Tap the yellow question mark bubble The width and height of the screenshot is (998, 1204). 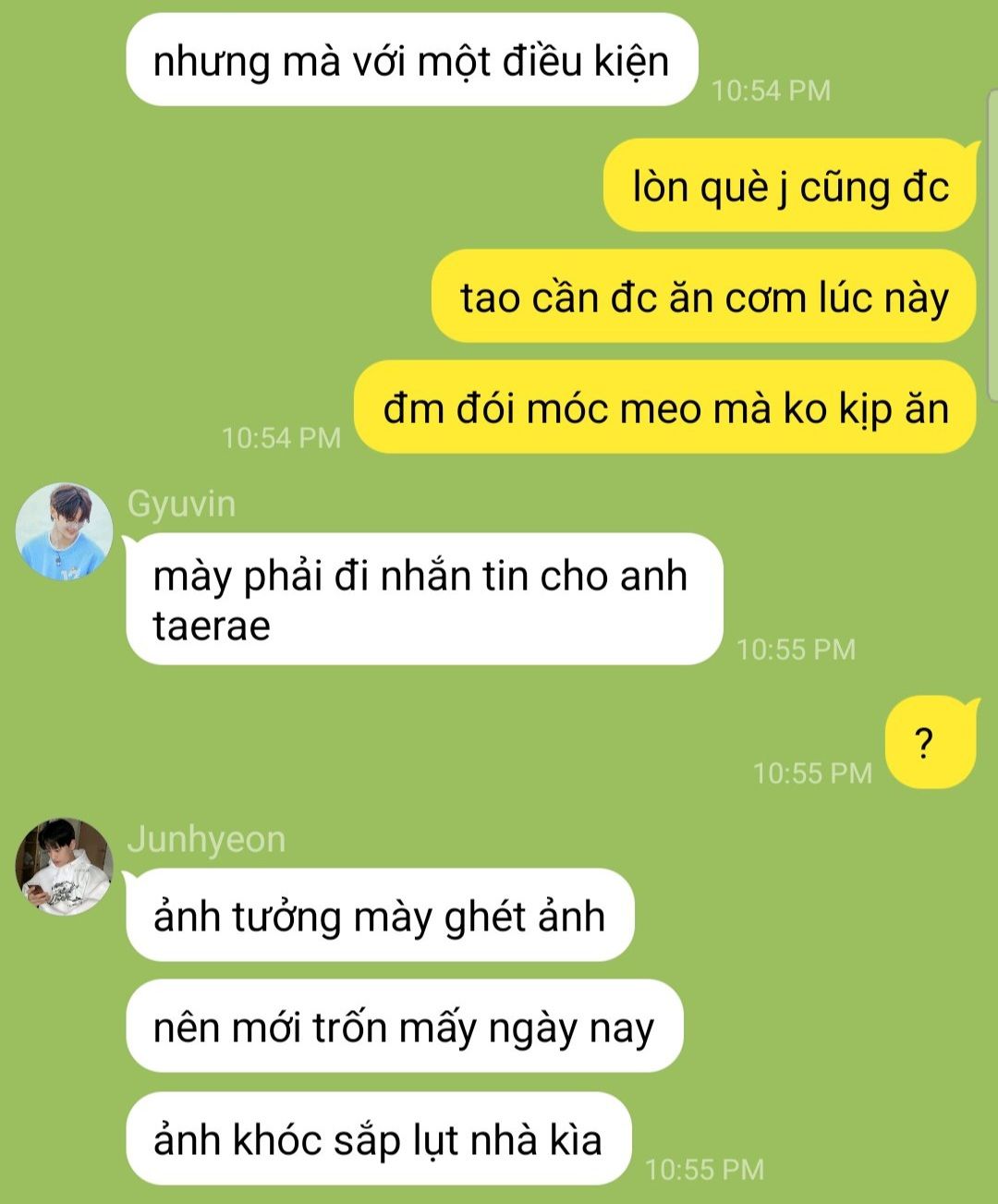coord(930,743)
